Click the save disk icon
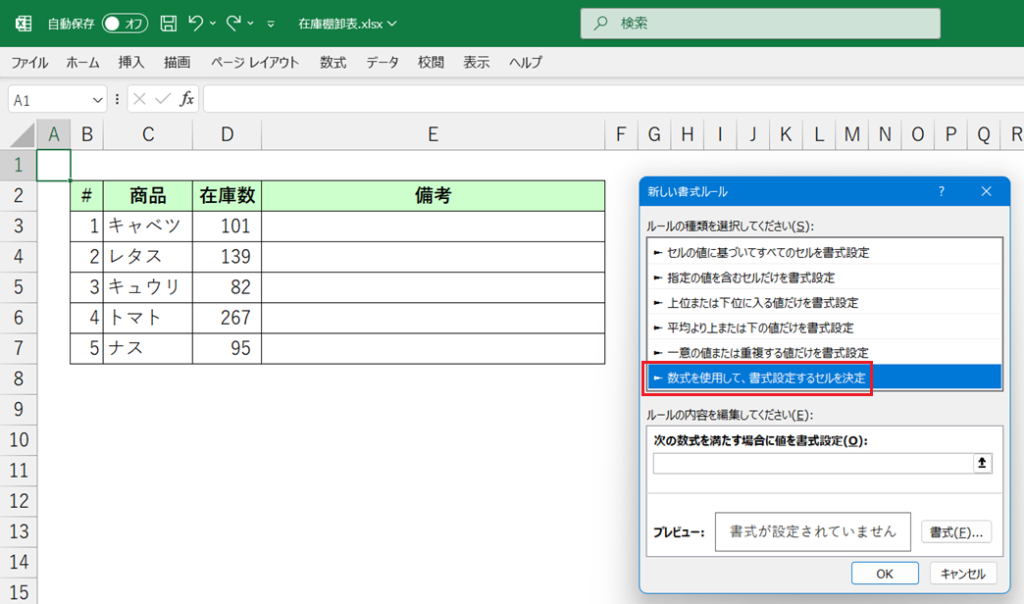Viewport: 1024px width, 604px height. coord(168,24)
